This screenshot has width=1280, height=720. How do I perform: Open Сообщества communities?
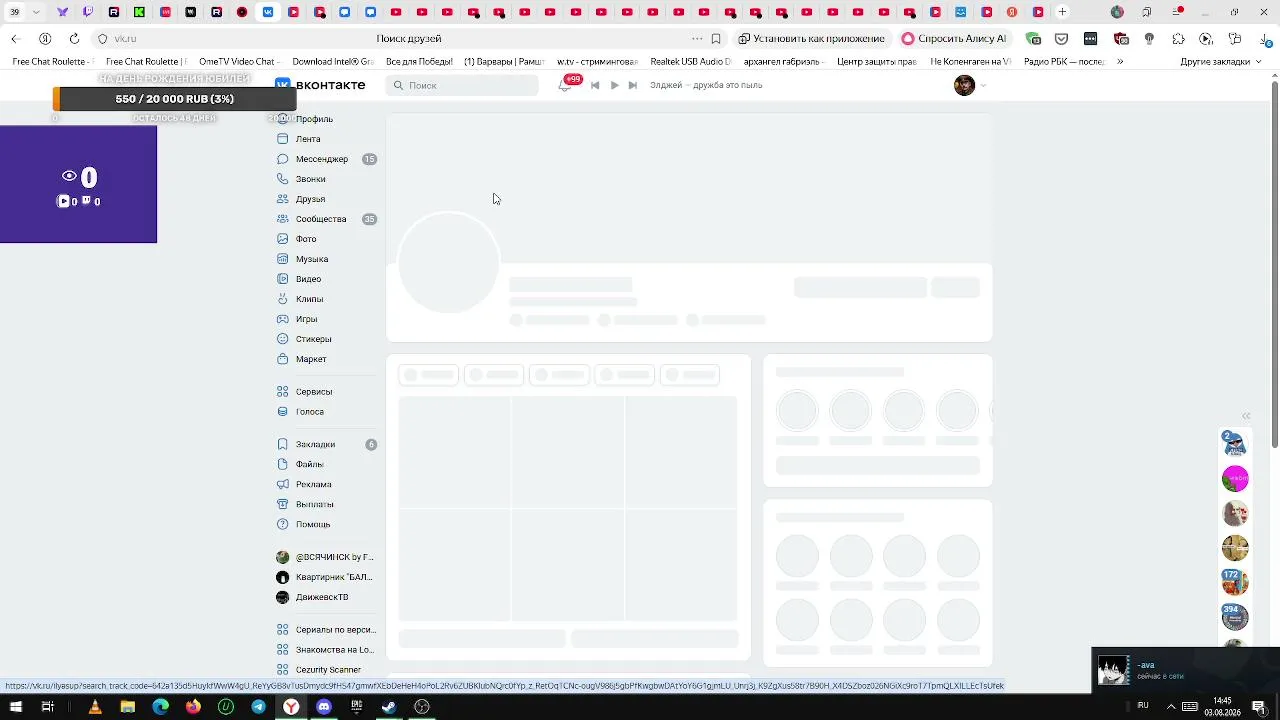tap(320, 219)
